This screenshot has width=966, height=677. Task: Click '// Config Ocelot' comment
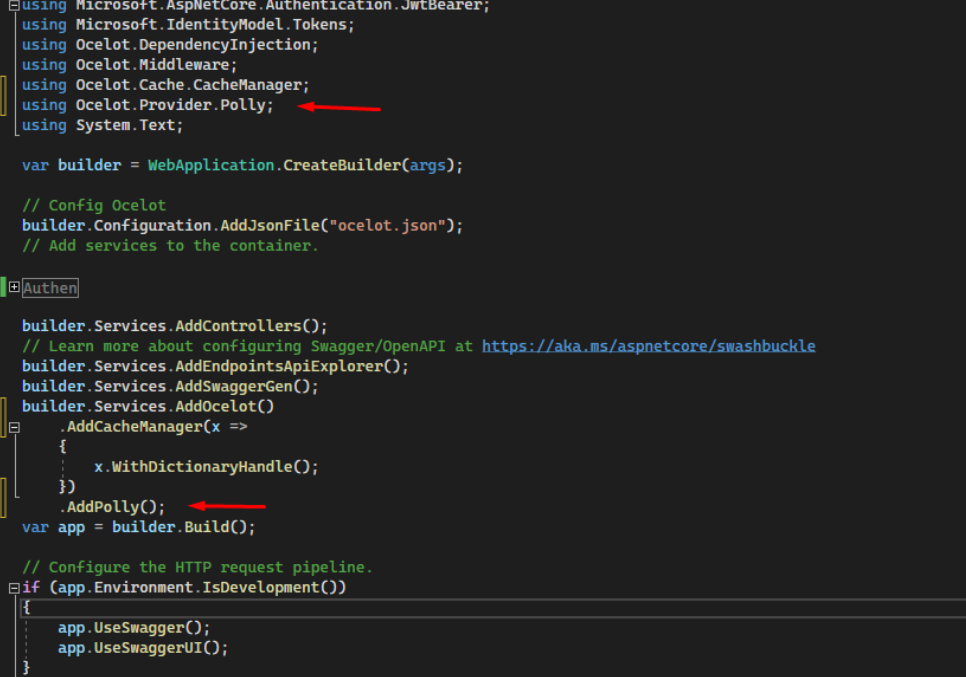coord(94,205)
